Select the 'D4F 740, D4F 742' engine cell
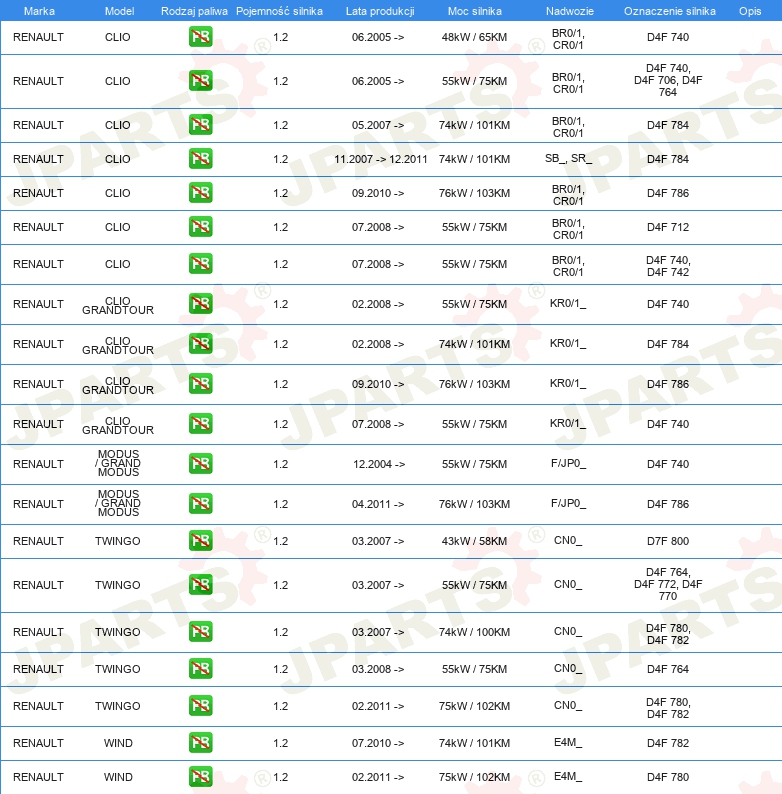Image resolution: width=782 pixels, height=794 pixels. pos(668,266)
